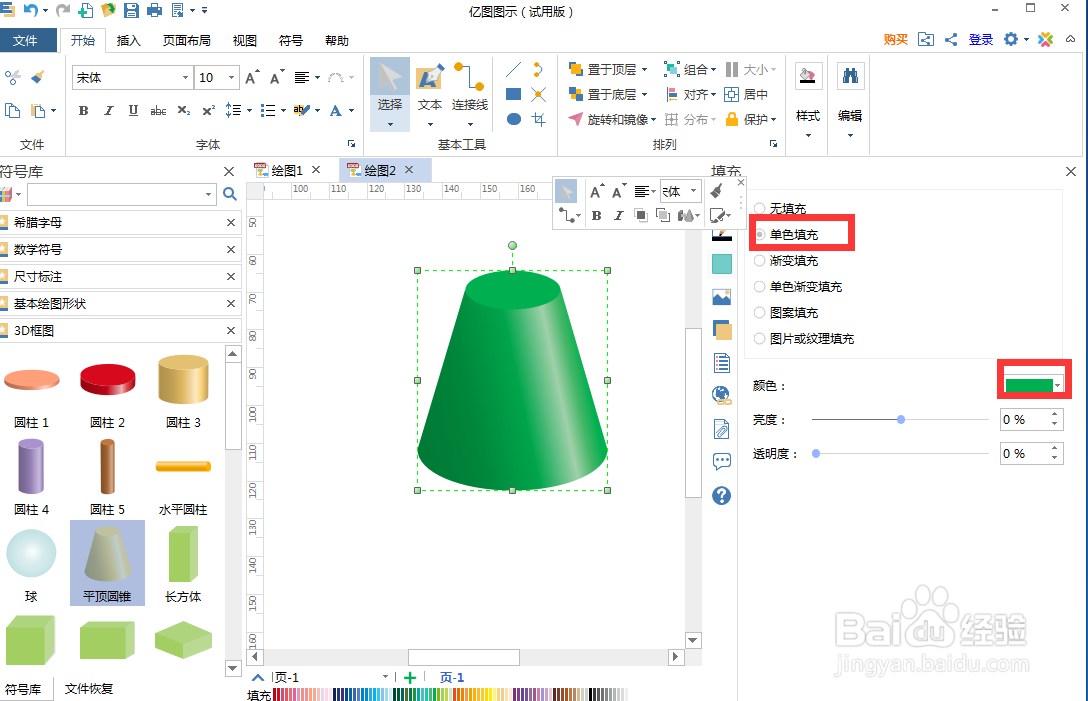1088x701 pixels.
Task: Apply subscript formatting
Action: point(183,110)
